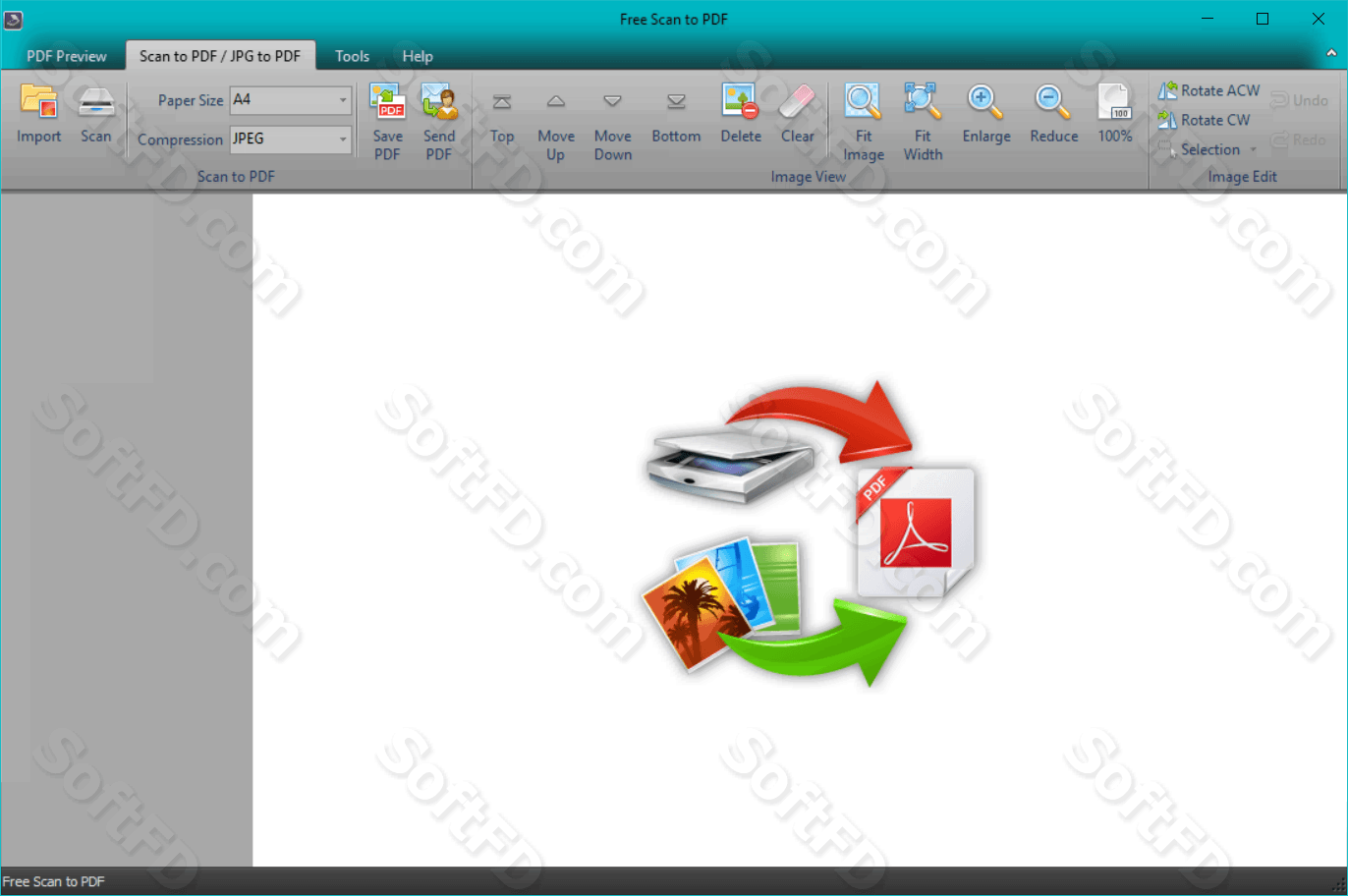Viewport: 1348px width, 896px height.
Task: Enlarge the image view
Action: coord(985,101)
